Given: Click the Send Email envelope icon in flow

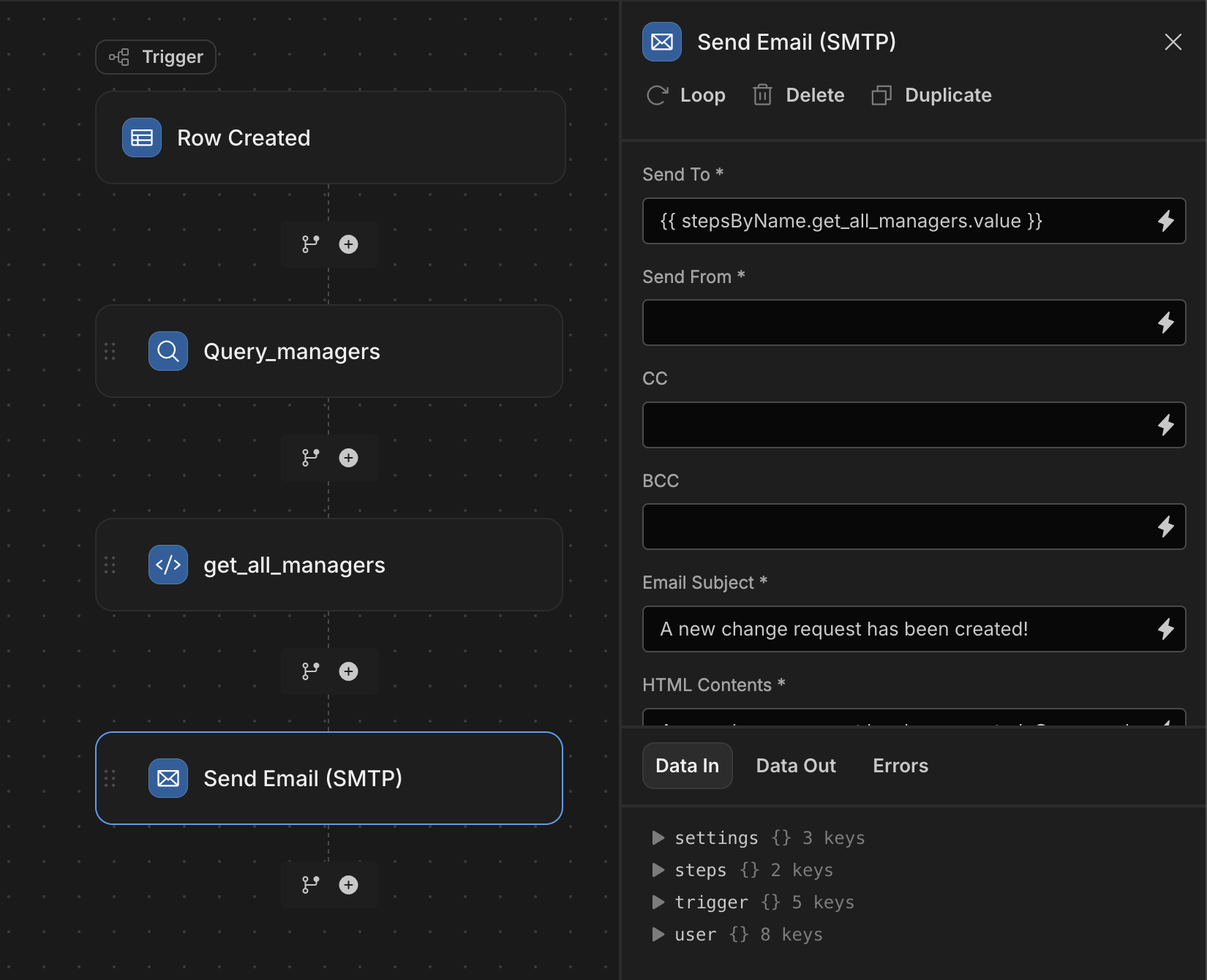Looking at the screenshot, I should point(168,778).
